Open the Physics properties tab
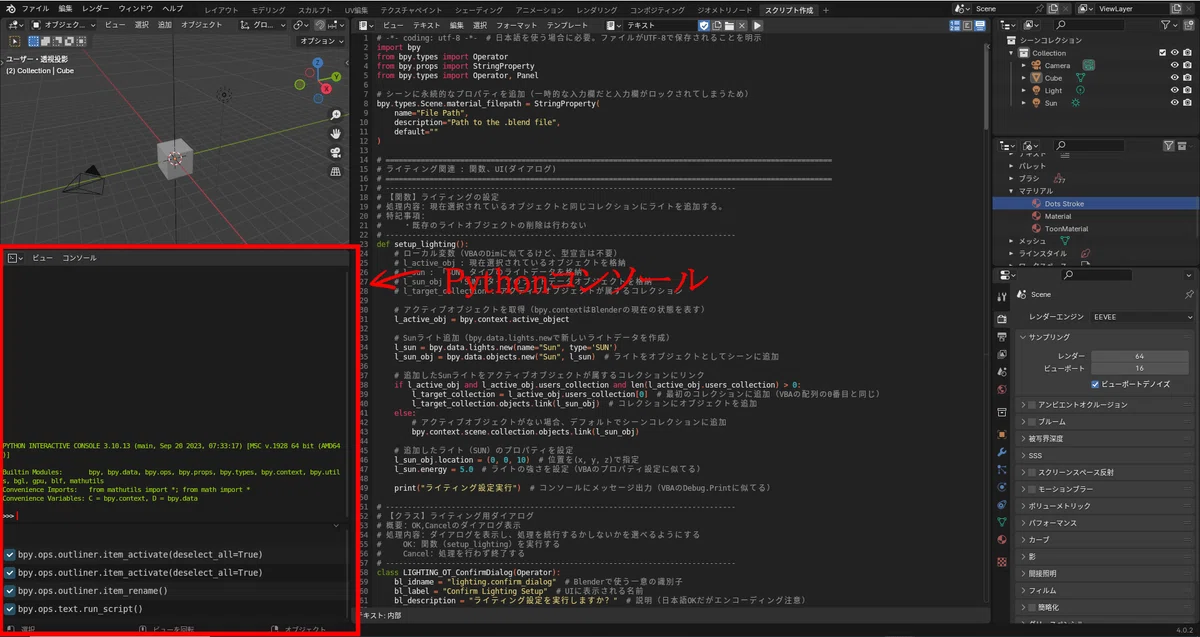 pyautogui.click(x=1002, y=486)
